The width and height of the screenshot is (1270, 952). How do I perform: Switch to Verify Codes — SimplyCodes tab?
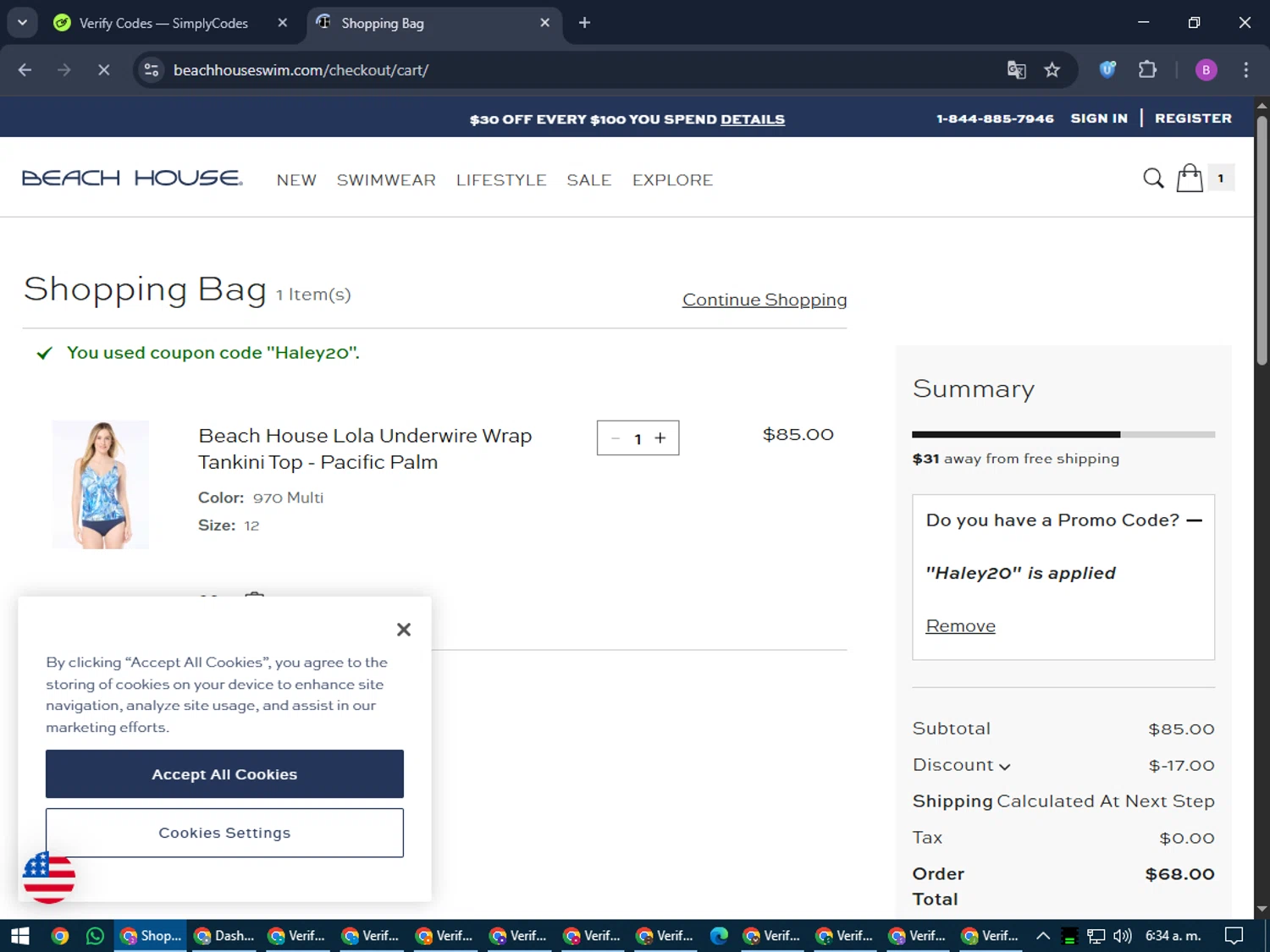click(x=163, y=23)
